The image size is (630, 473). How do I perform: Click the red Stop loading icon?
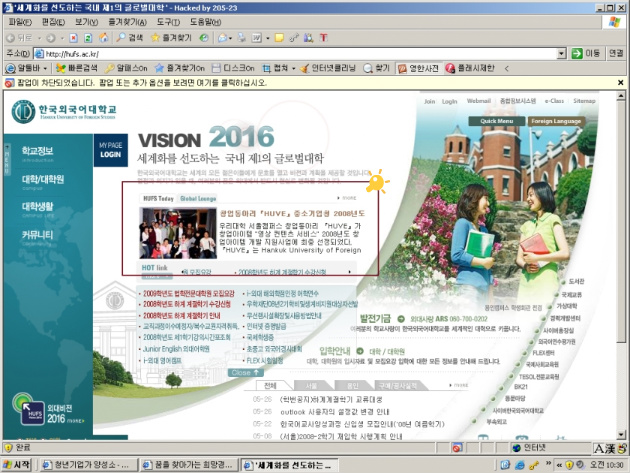pos(74,38)
